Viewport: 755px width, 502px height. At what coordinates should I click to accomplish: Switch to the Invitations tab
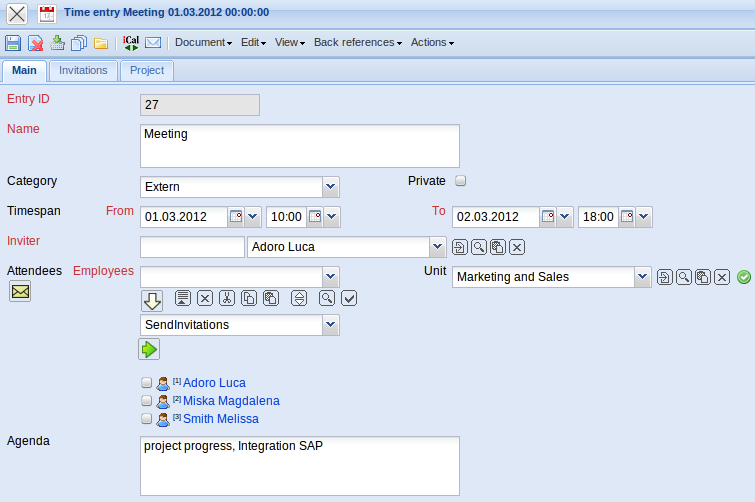point(83,71)
